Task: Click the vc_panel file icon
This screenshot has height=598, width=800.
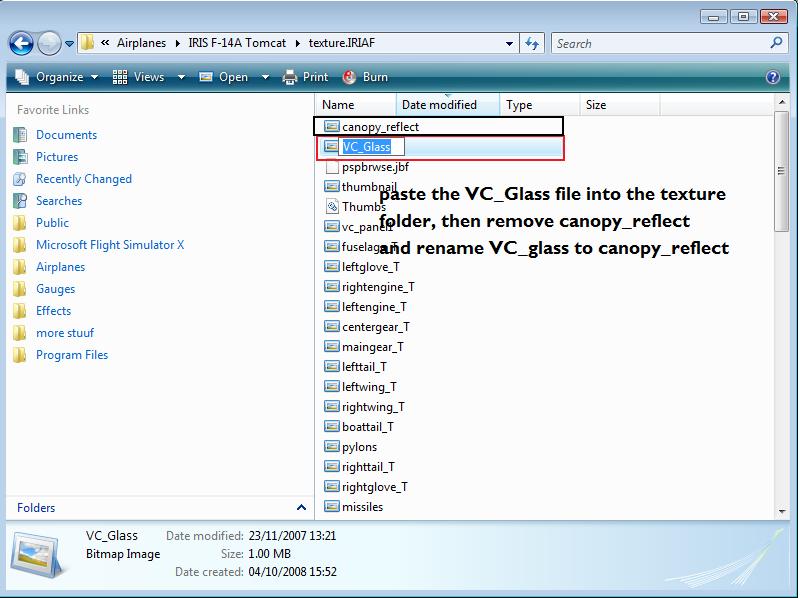Action: (332, 226)
